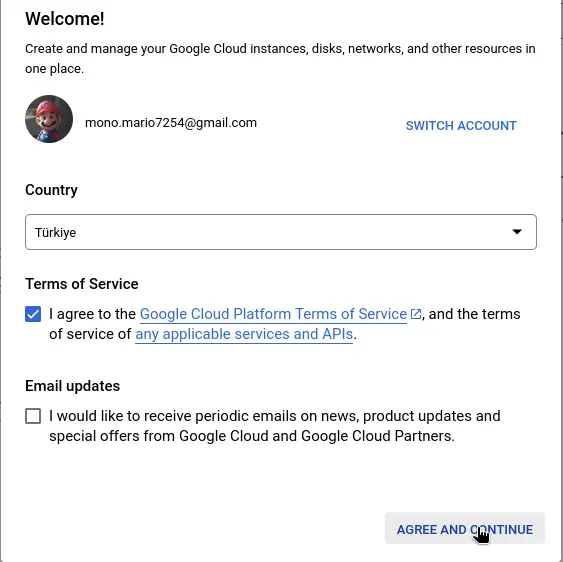This screenshot has height=562, width=563.
Task: Enable the Email updates checkbox
Action: tap(33, 416)
